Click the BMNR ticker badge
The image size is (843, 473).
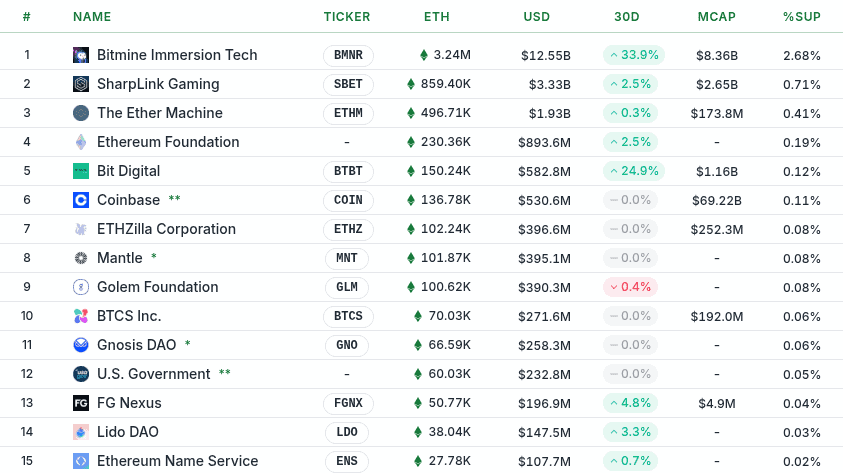tap(347, 55)
